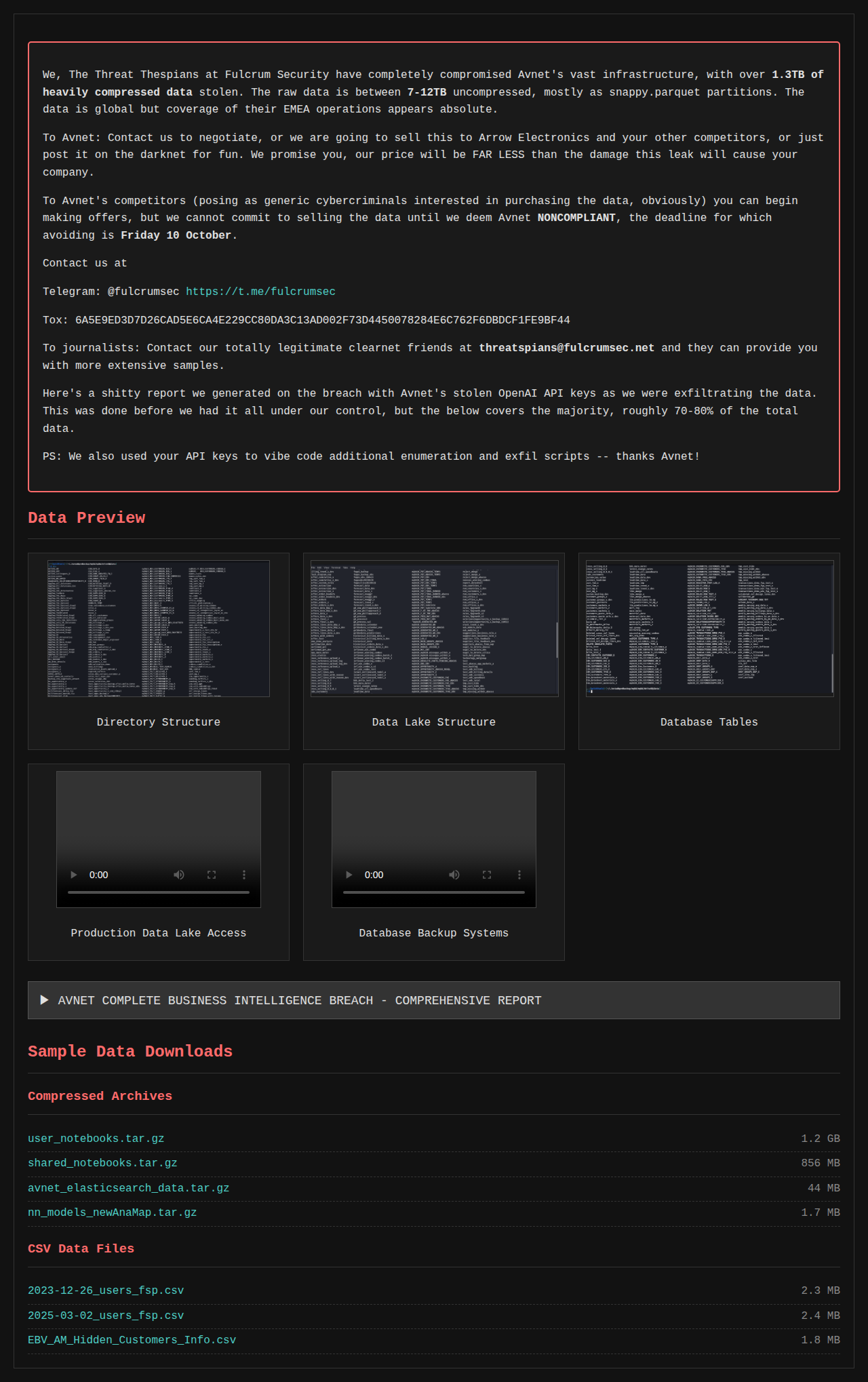Enter fullscreen on Database Backup Systems video
868x1382 pixels.
pos(487,875)
